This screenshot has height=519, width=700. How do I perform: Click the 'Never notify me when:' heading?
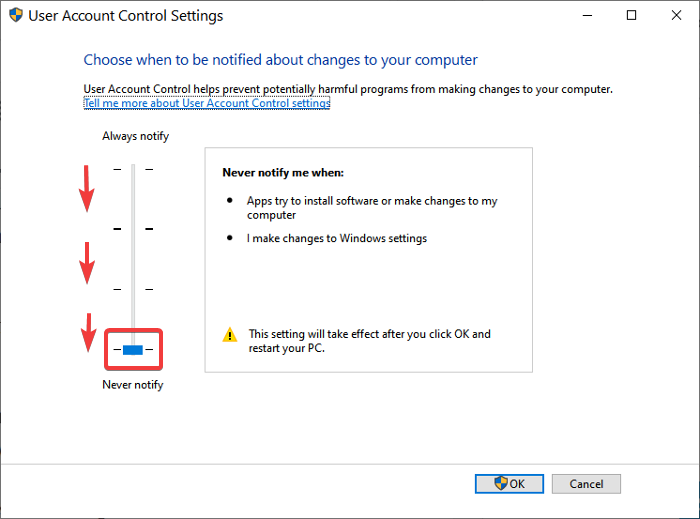pos(281,173)
